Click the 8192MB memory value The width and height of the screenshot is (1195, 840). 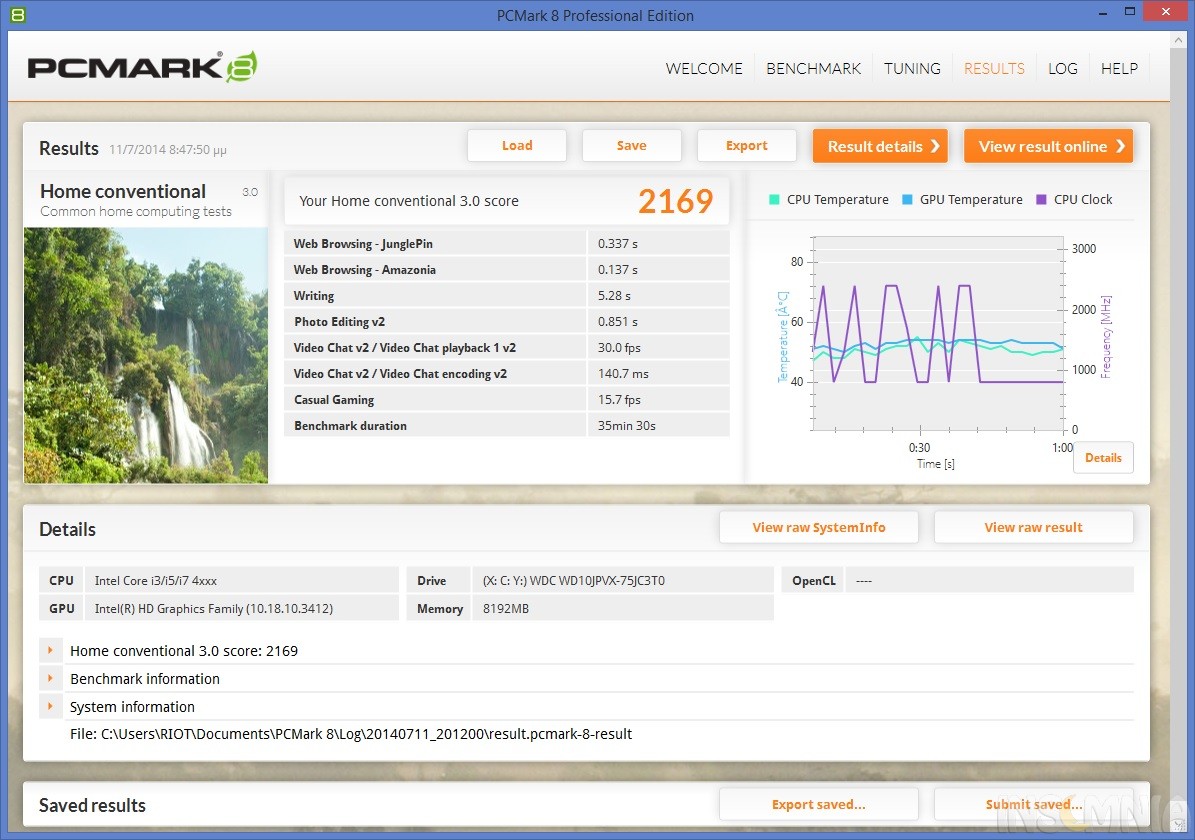[x=505, y=608]
